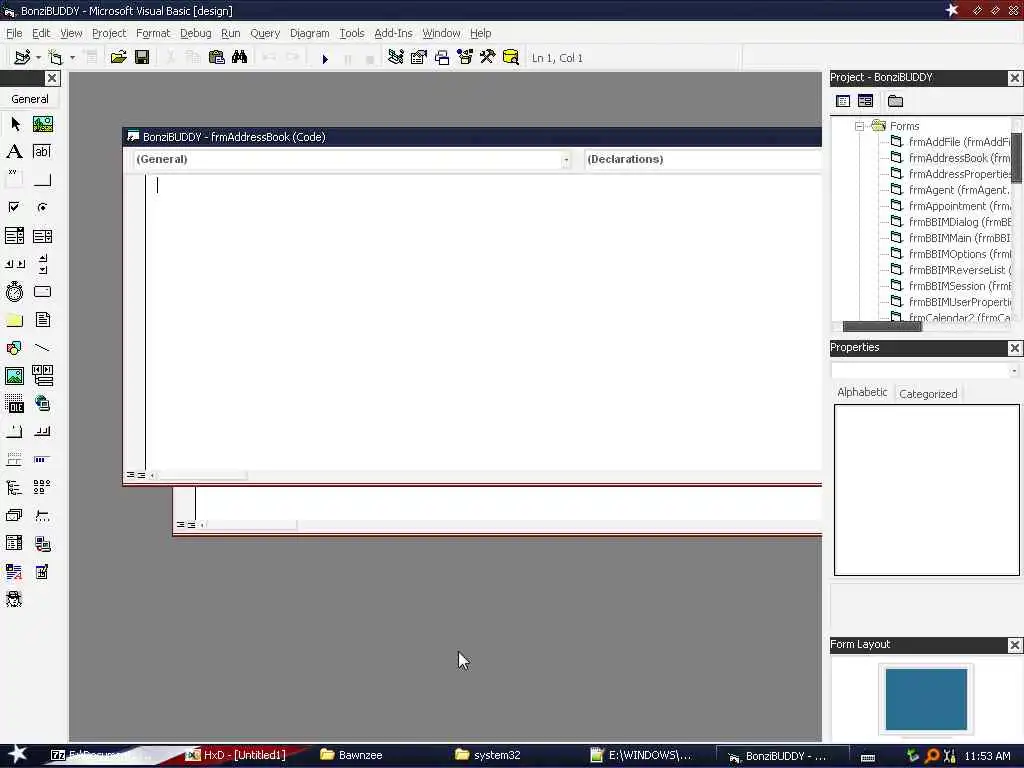The height and width of the screenshot is (768, 1024).
Task: Select the Agent character control in the toolbox
Action: 14,600
